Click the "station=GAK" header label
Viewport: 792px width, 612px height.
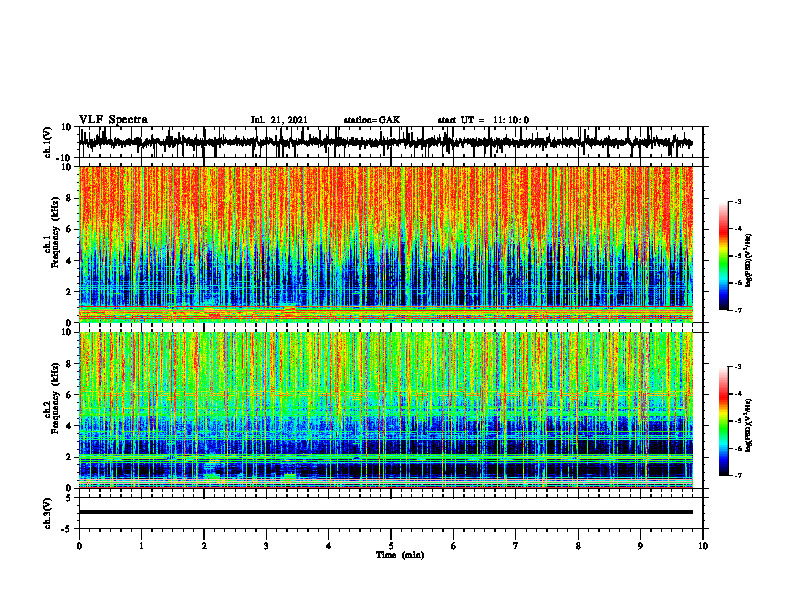coord(372,120)
